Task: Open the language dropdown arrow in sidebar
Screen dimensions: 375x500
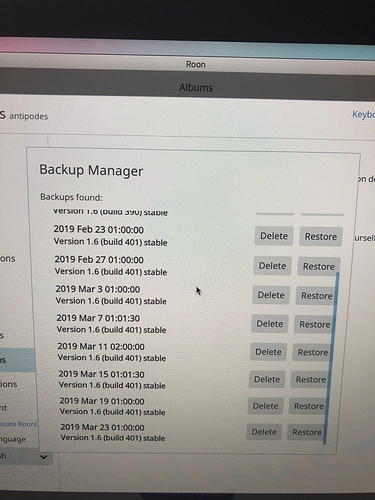Action: point(44,457)
